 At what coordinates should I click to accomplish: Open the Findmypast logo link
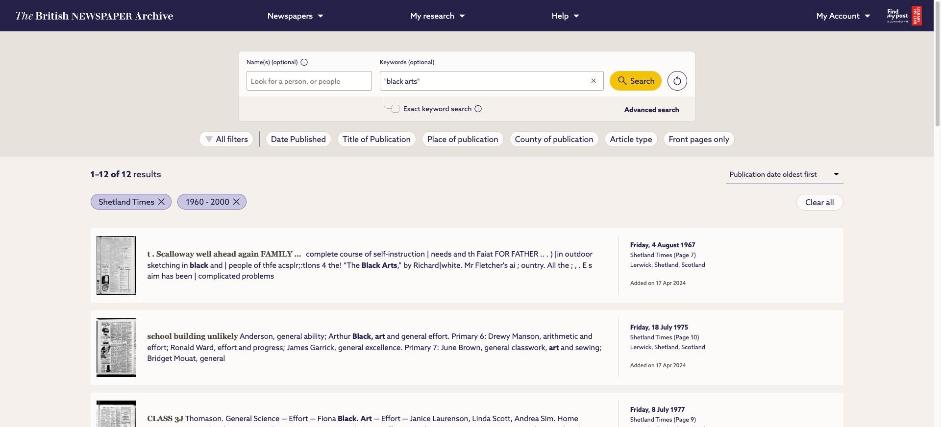pyautogui.click(x=904, y=16)
